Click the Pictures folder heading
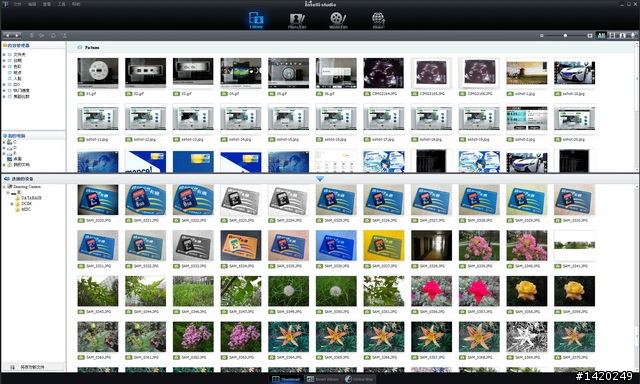This screenshot has height=384, width=640. [92, 48]
